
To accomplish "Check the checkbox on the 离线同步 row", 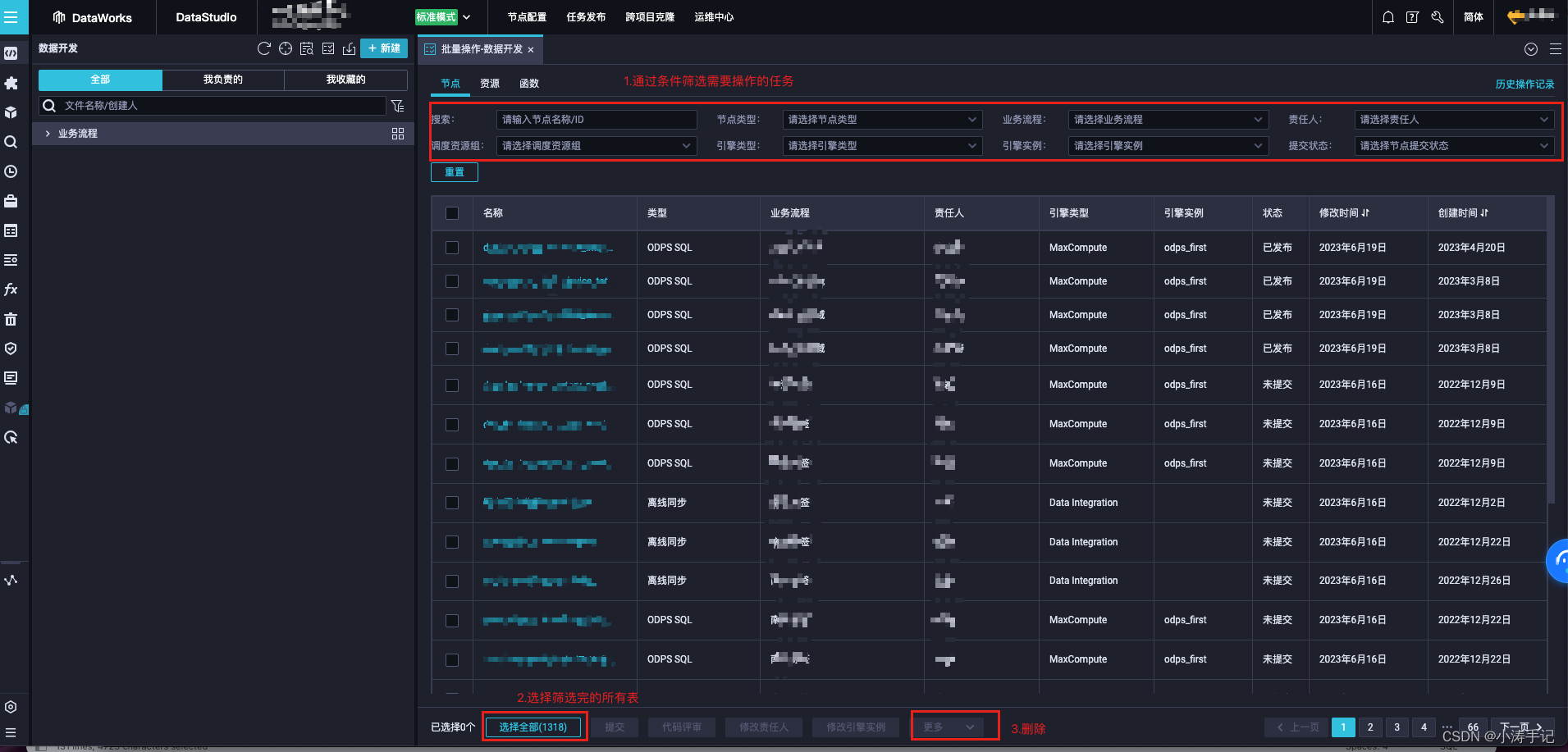I will coord(452,502).
